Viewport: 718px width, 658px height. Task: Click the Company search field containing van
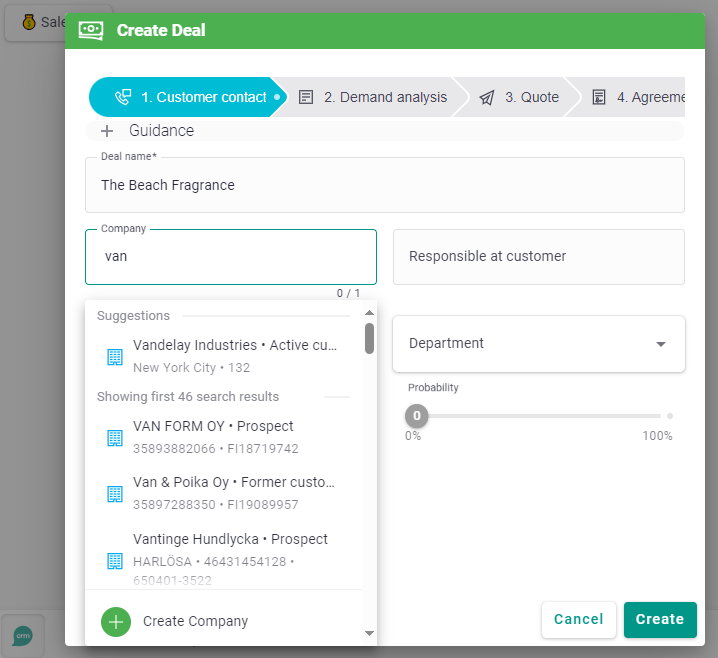coord(230,257)
